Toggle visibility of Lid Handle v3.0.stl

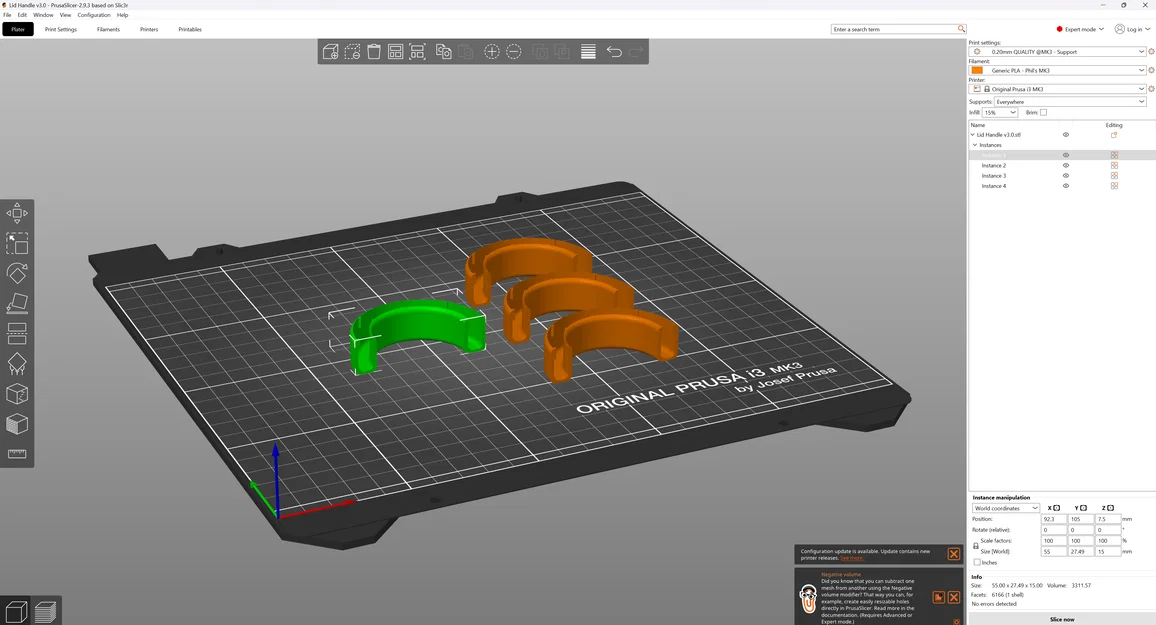1065,135
